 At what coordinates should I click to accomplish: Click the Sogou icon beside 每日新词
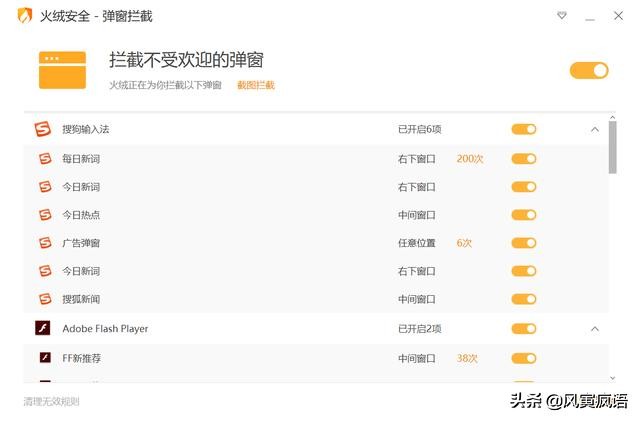click(x=45, y=158)
